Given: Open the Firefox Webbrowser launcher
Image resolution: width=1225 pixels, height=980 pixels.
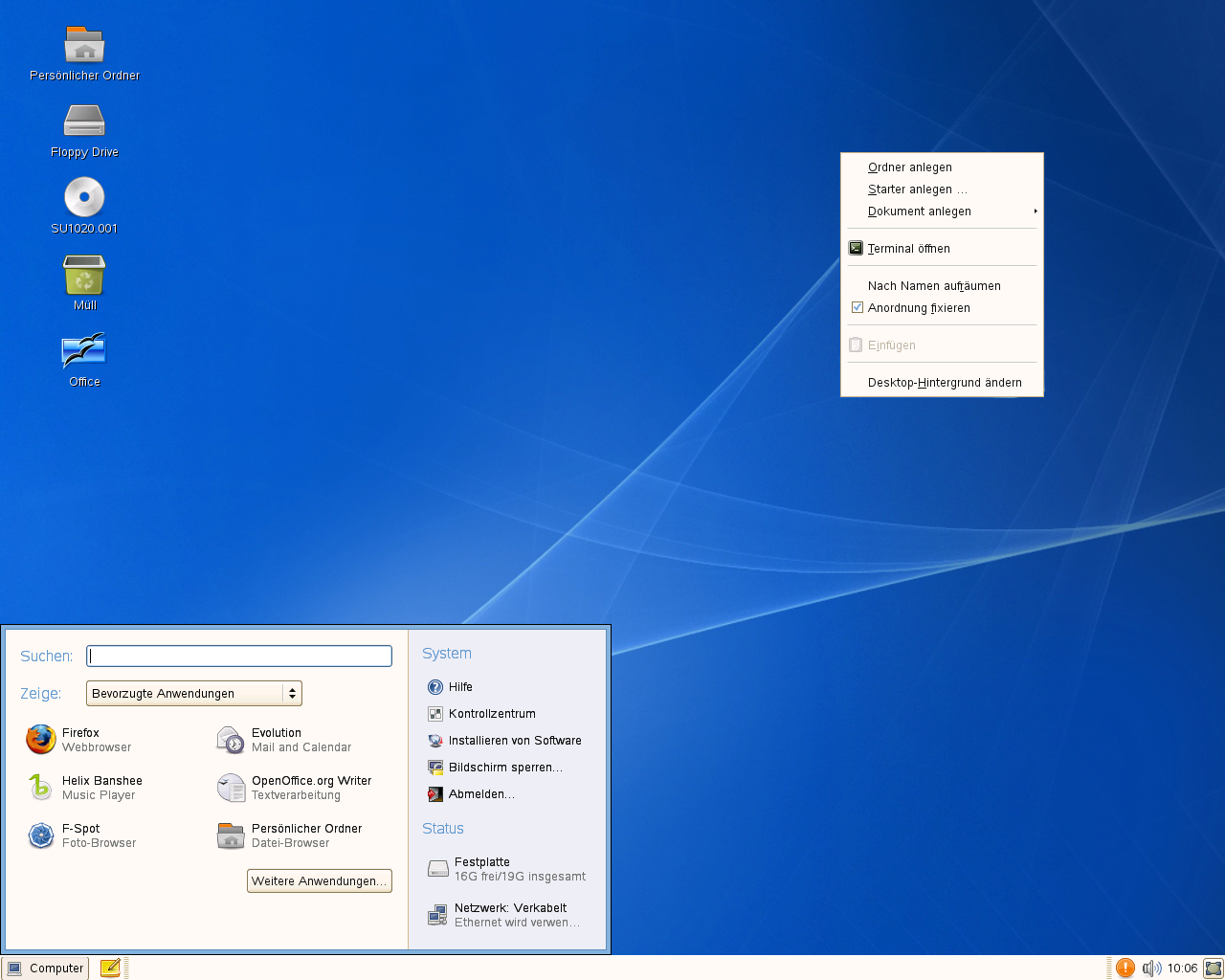Looking at the screenshot, I should [80, 740].
